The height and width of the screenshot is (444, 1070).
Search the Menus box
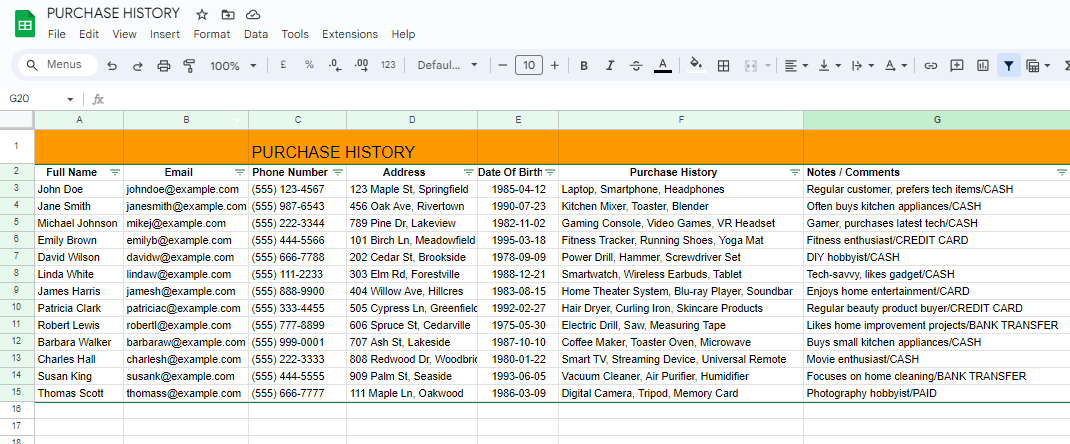tap(57, 65)
